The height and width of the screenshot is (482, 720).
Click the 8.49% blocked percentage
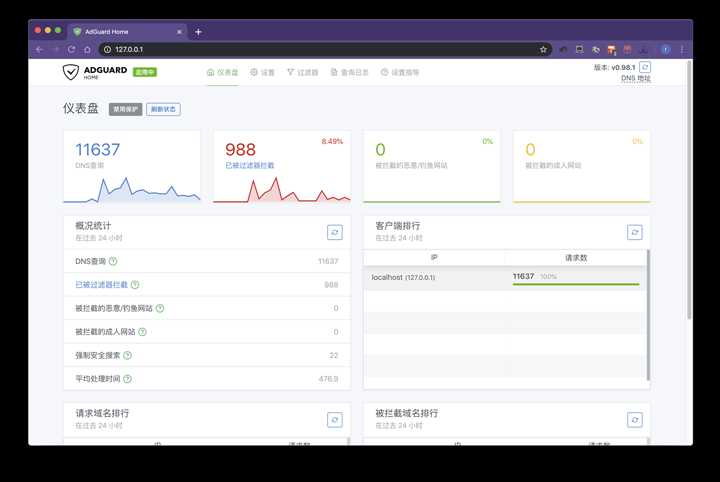coord(332,141)
